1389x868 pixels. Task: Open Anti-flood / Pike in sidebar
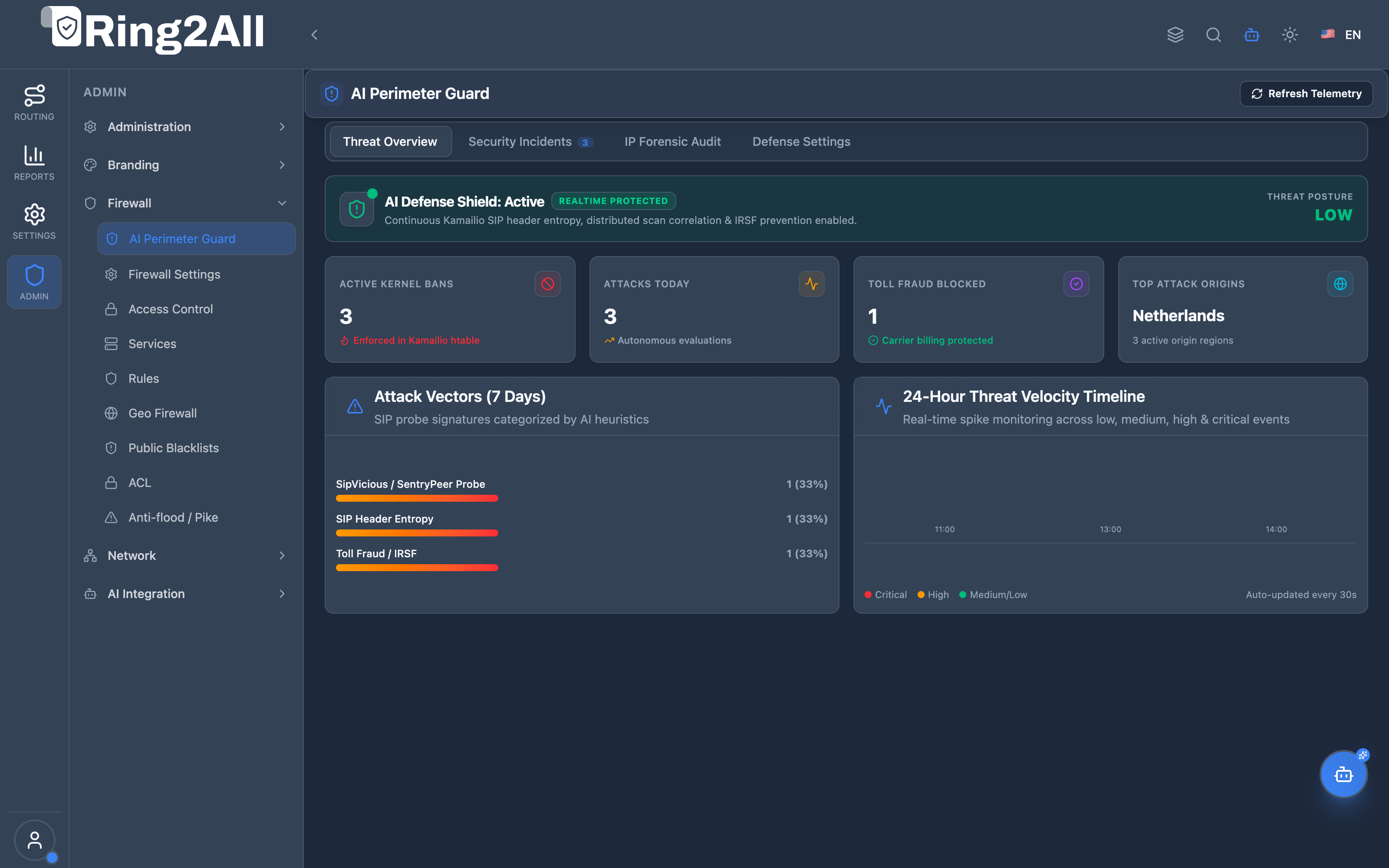tap(196, 518)
